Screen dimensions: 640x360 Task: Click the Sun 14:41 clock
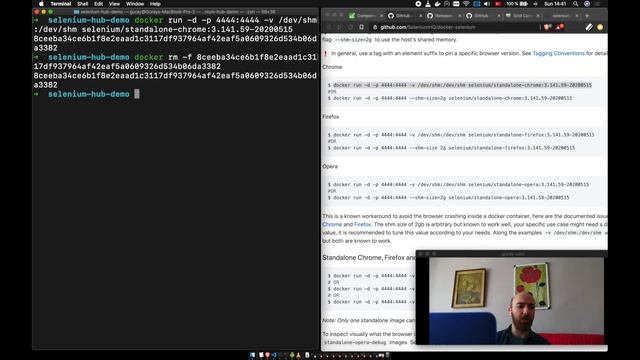tap(555, 4)
